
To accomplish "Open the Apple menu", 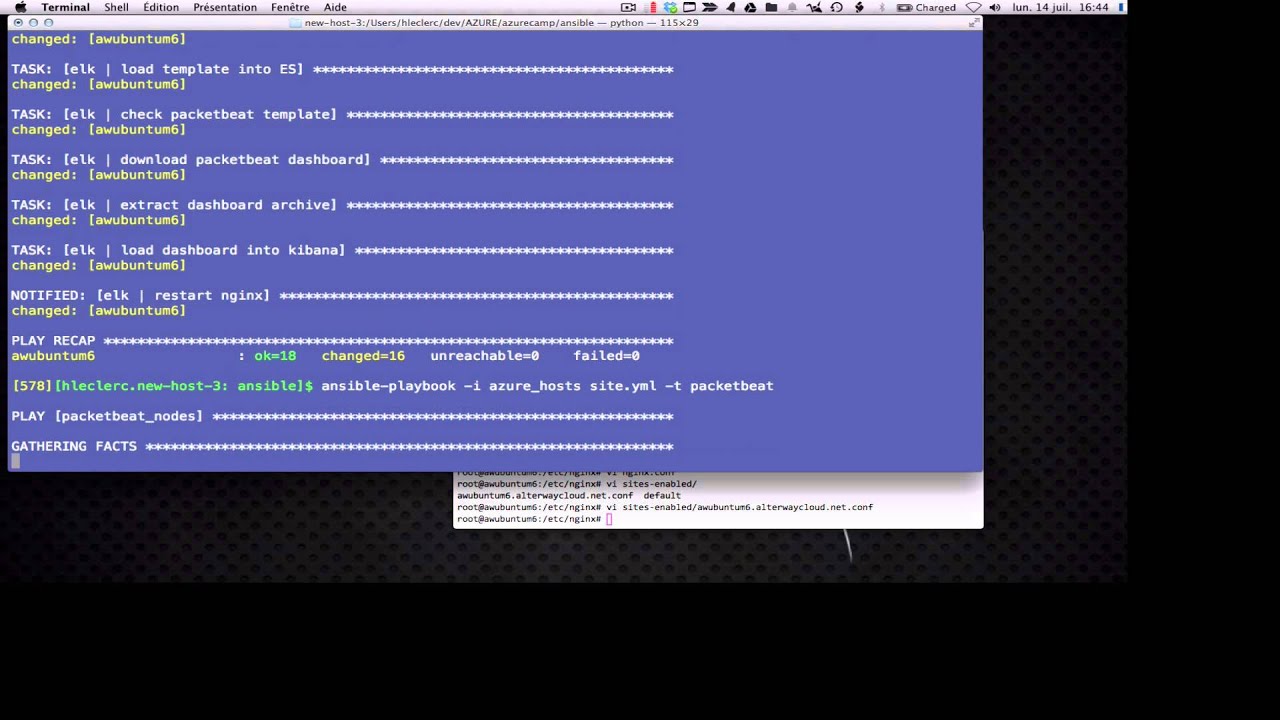I will (x=20, y=7).
